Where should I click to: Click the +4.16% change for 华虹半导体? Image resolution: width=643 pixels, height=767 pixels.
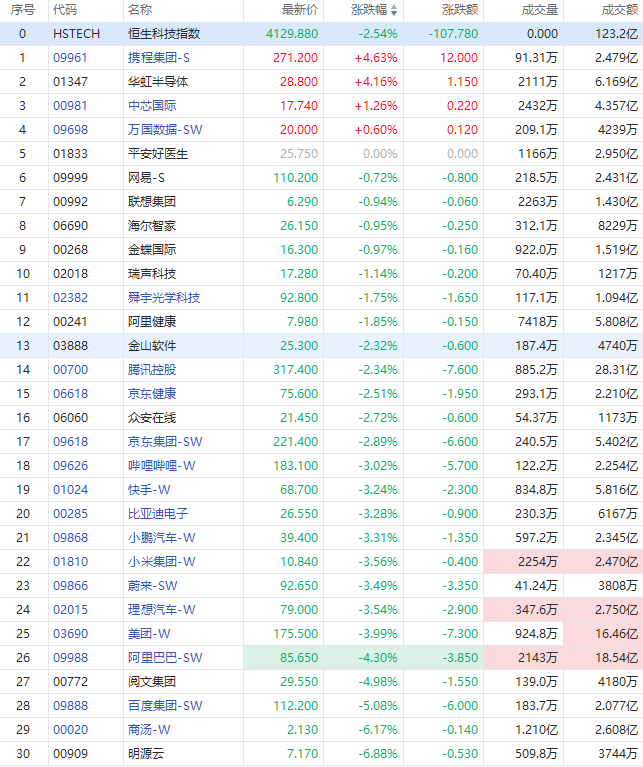[x=376, y=82]
